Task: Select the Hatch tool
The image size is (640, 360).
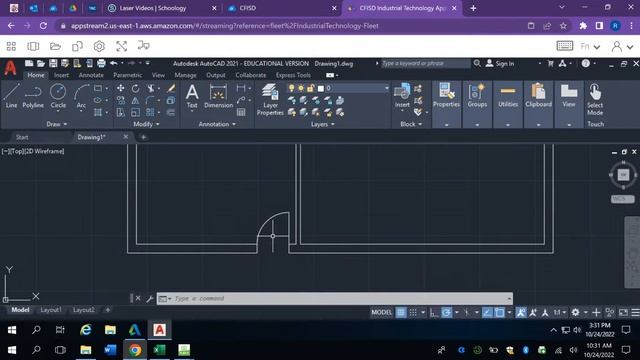Action: (x=98, y=112)
